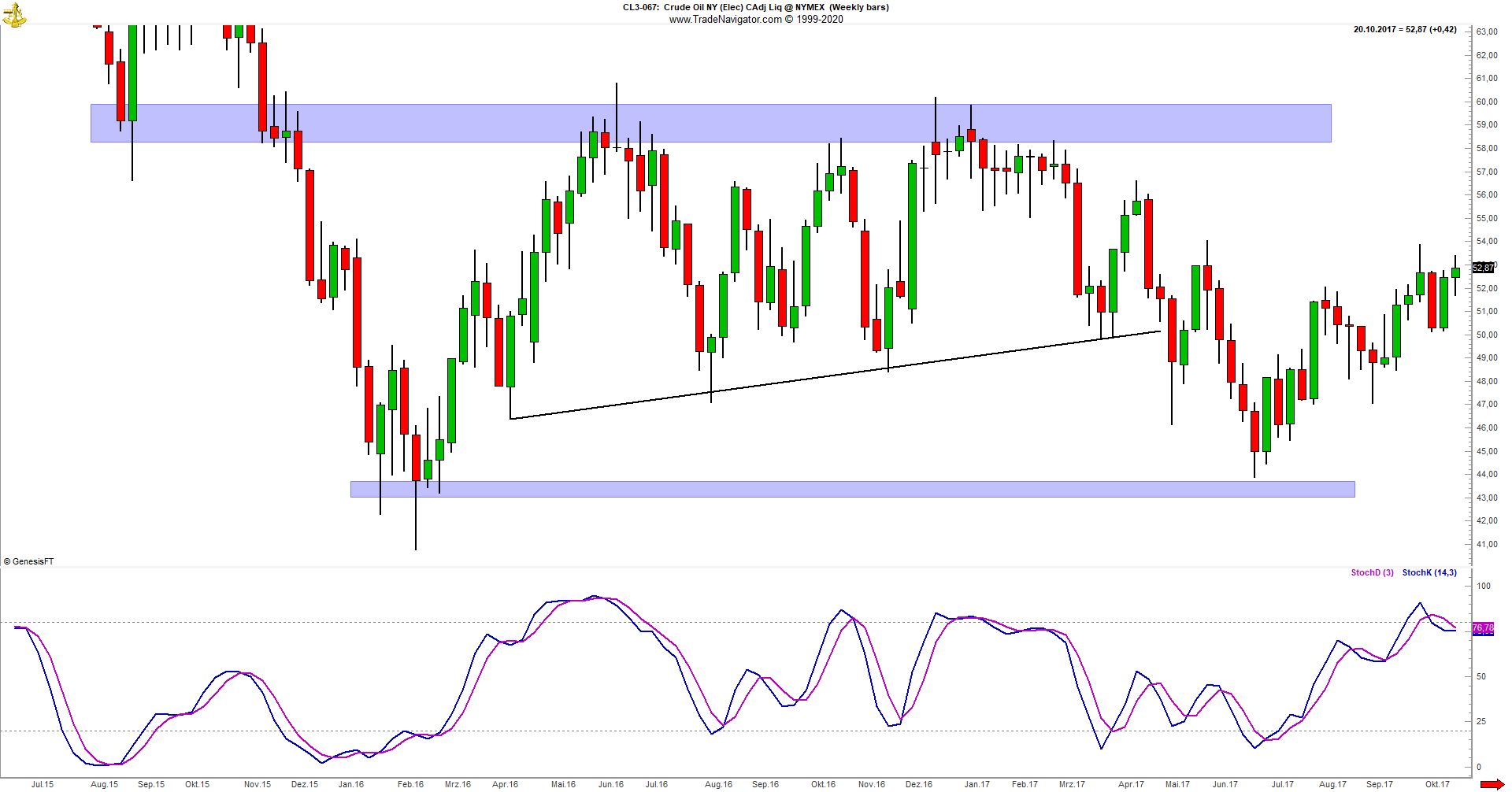Click the Jul.17 date axis label
Screen dimensions: 1512x792
1282,784
